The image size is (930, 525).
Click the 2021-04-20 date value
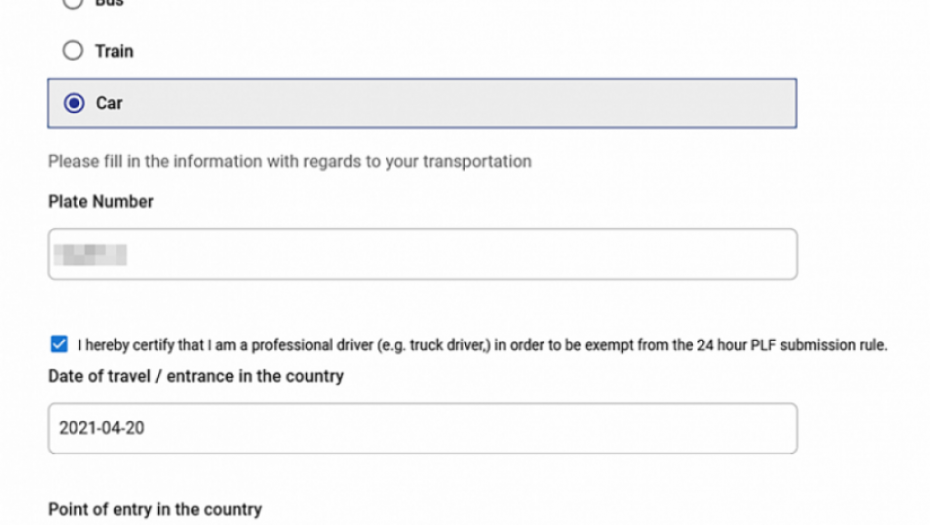point(100,428)
